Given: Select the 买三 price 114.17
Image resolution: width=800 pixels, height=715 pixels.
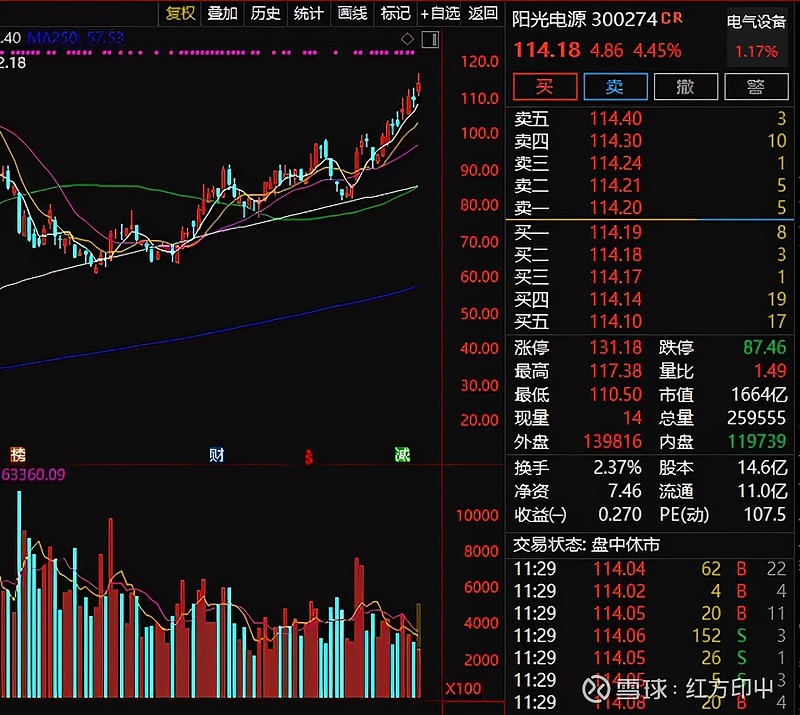Looking at the screenshot, I should pos(616,277).
